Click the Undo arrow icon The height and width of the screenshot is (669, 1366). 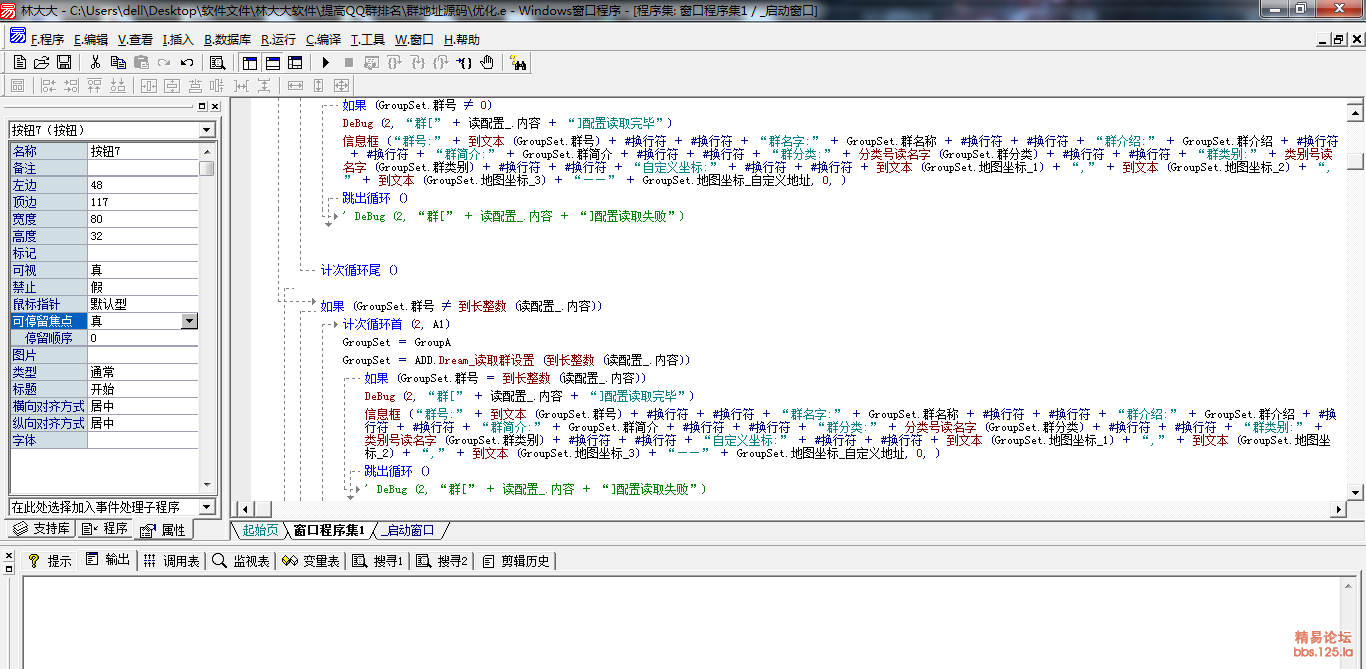point(187,62)
